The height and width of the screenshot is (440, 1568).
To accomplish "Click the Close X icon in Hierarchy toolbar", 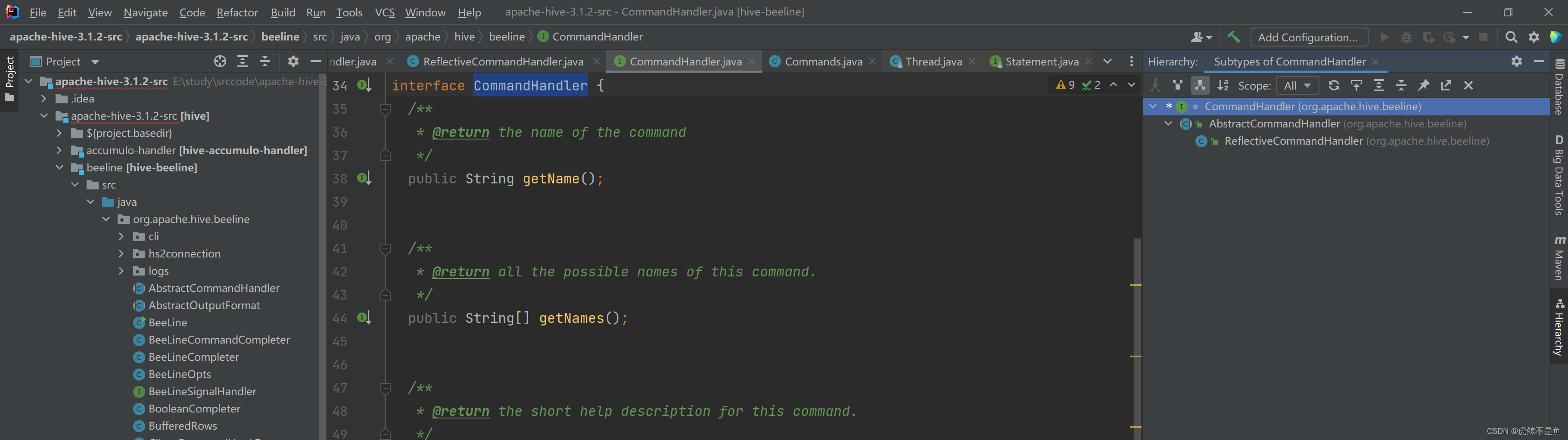I will (1468, 85).
